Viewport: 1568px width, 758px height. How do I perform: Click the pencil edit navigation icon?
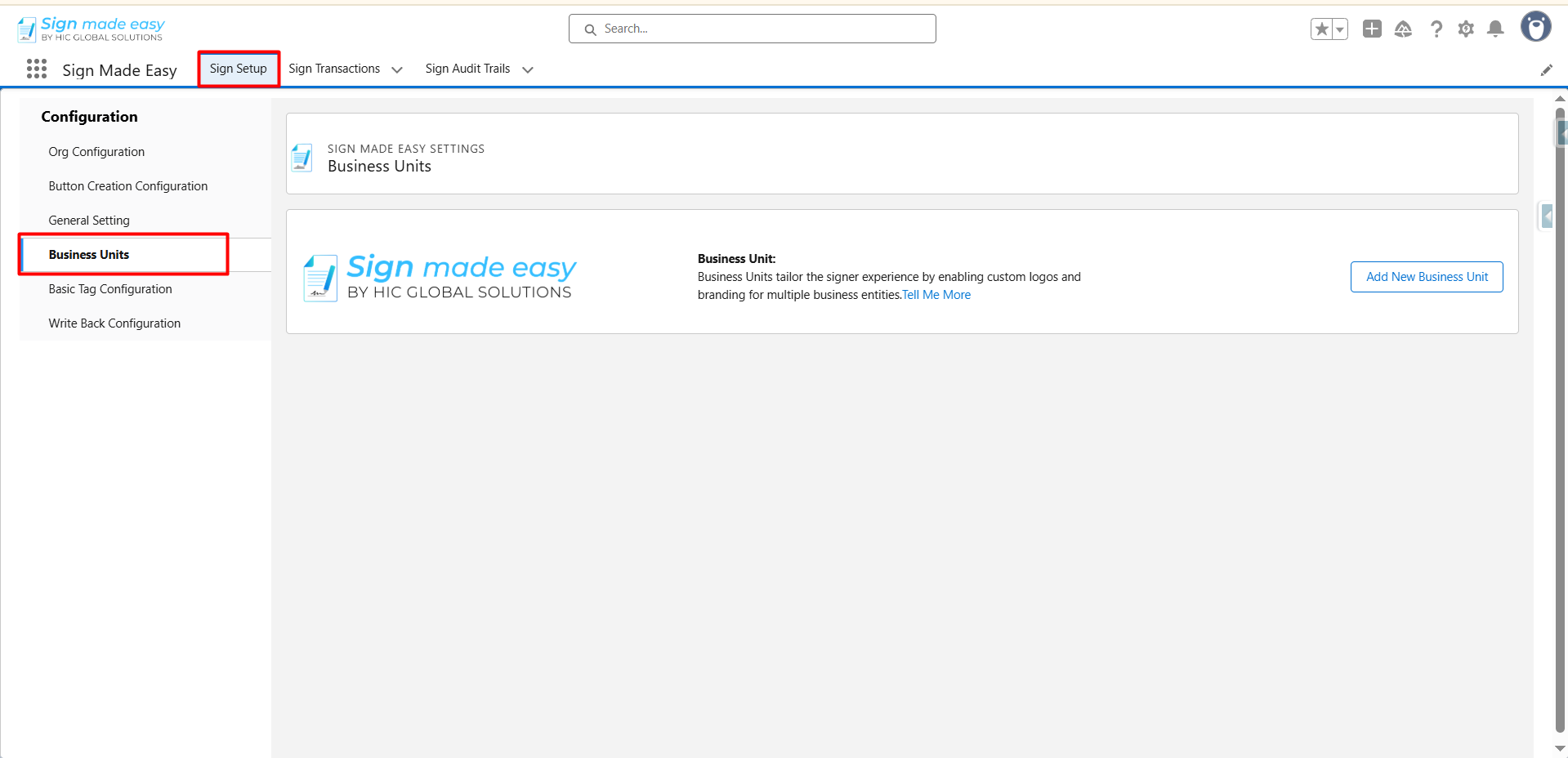[1546, 70]
